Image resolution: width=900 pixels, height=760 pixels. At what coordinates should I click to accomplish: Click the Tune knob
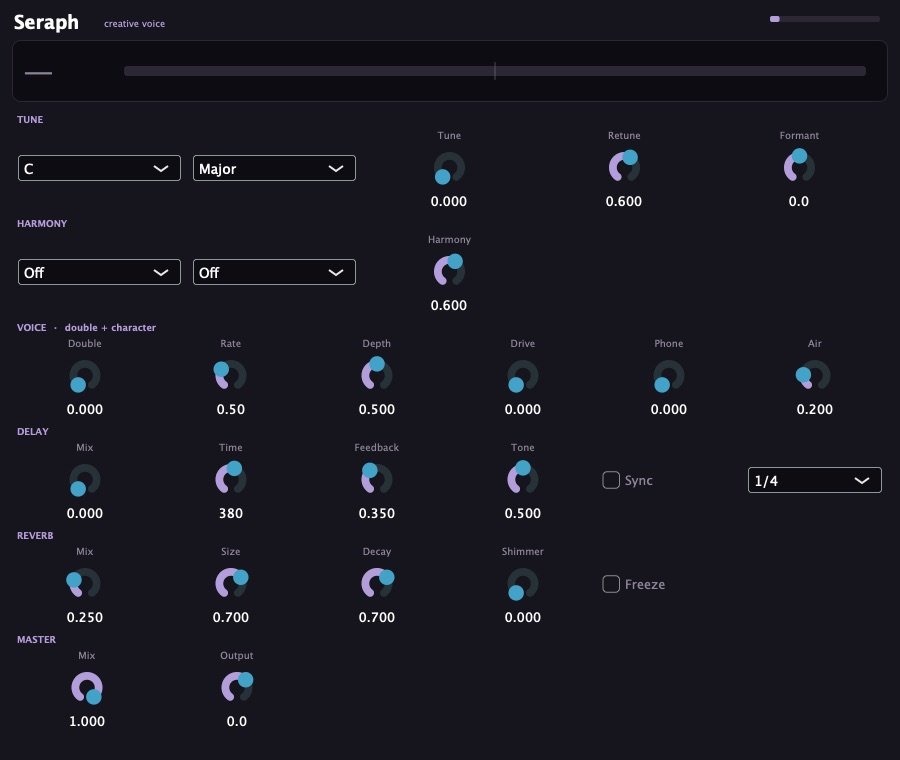pos(449,168)
